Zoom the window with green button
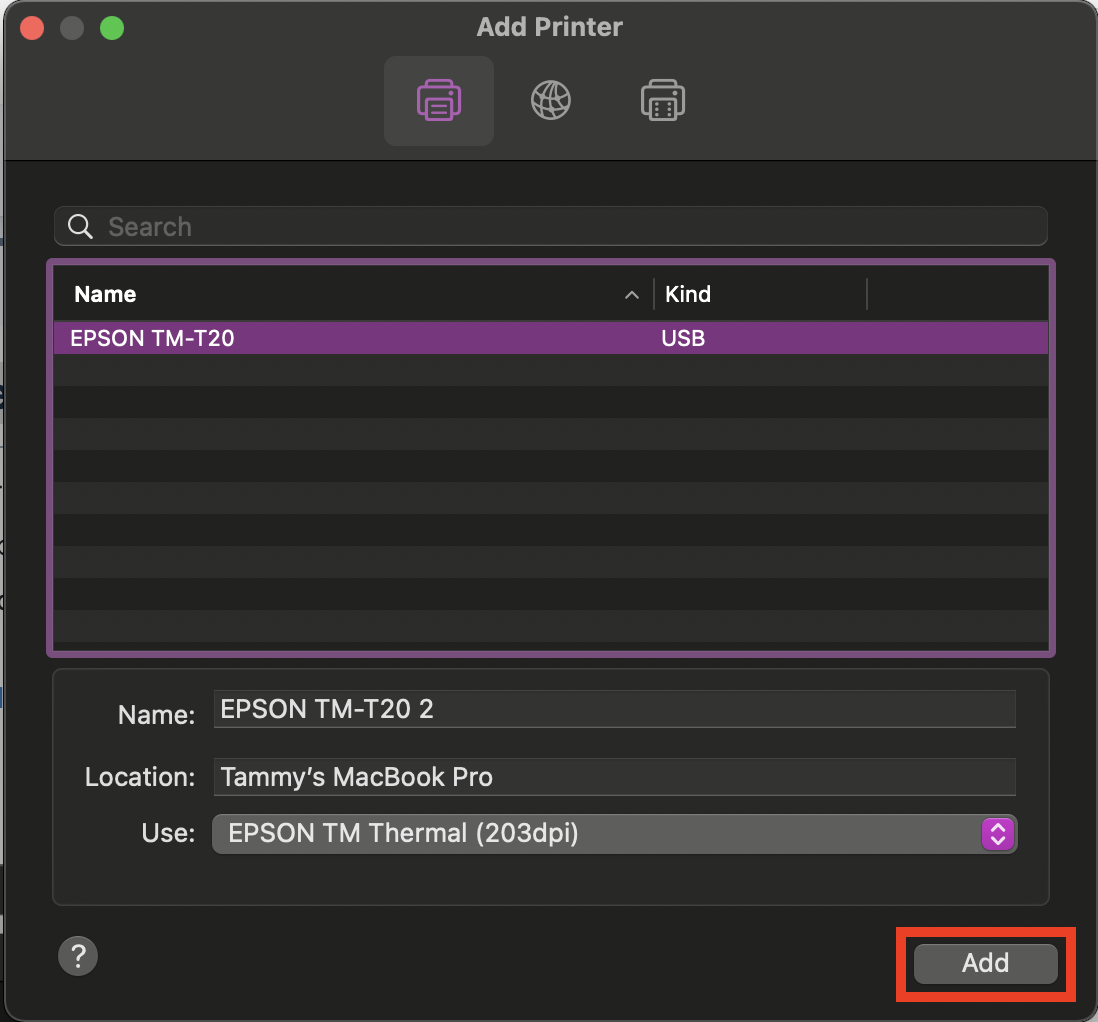 (112, 28)
